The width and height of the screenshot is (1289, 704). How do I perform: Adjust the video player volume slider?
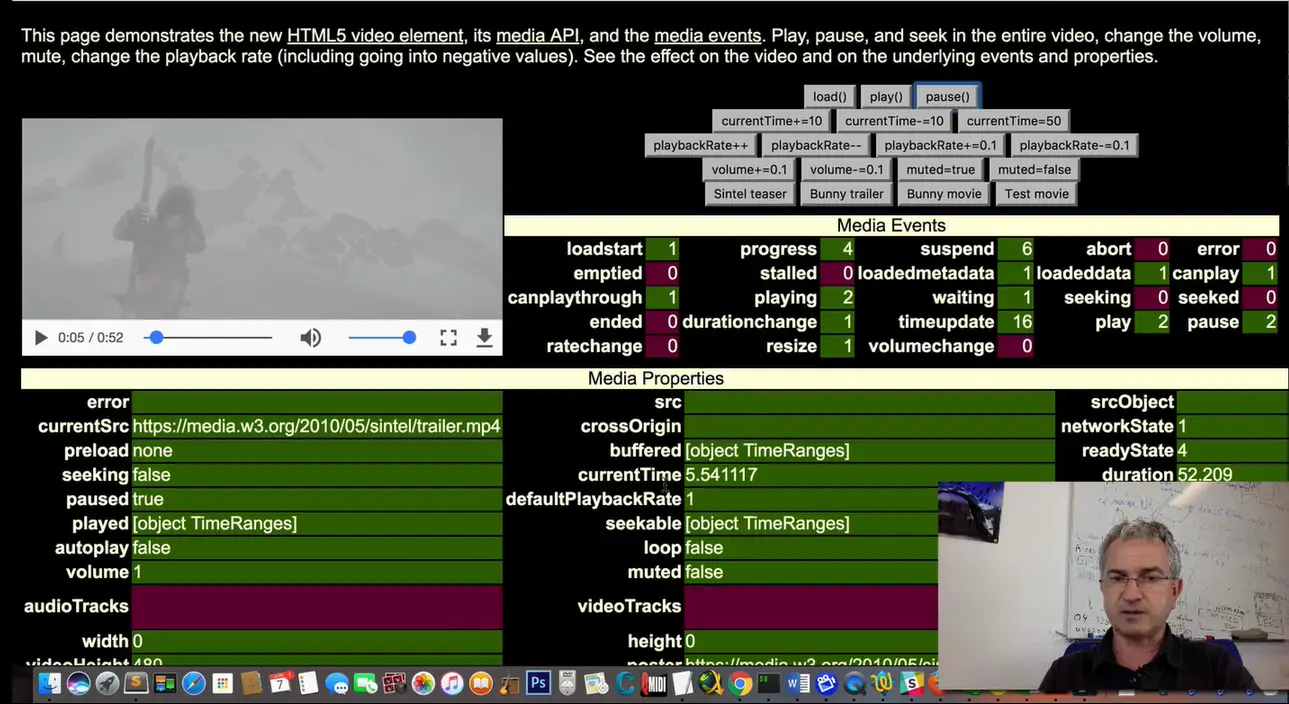pyautogui.click(x=381, y=338)
